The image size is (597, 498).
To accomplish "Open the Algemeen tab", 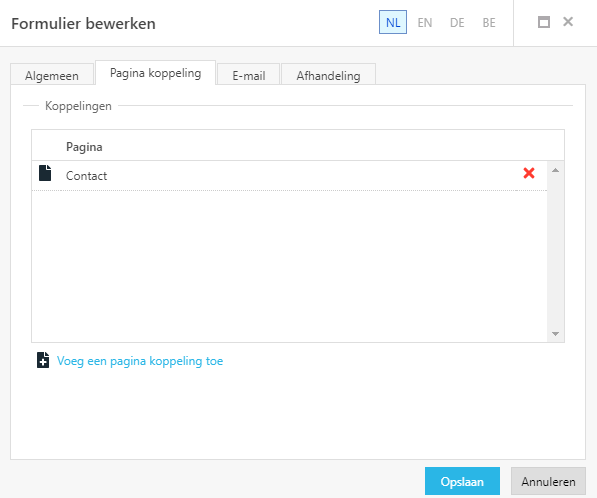I will pos(52,75).
